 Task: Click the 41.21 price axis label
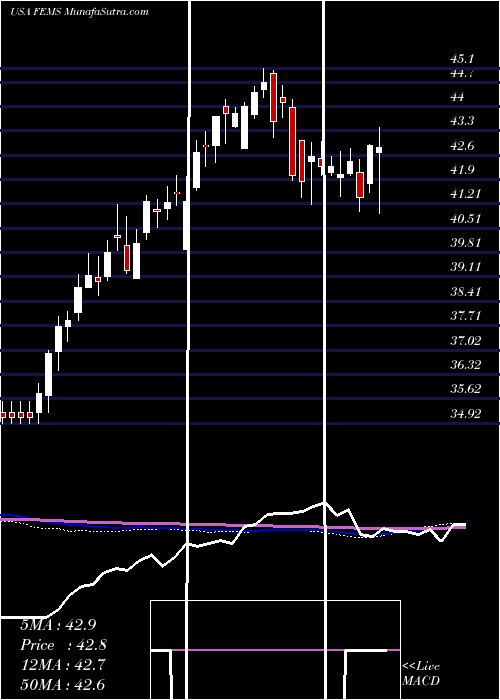pos(465,194)
